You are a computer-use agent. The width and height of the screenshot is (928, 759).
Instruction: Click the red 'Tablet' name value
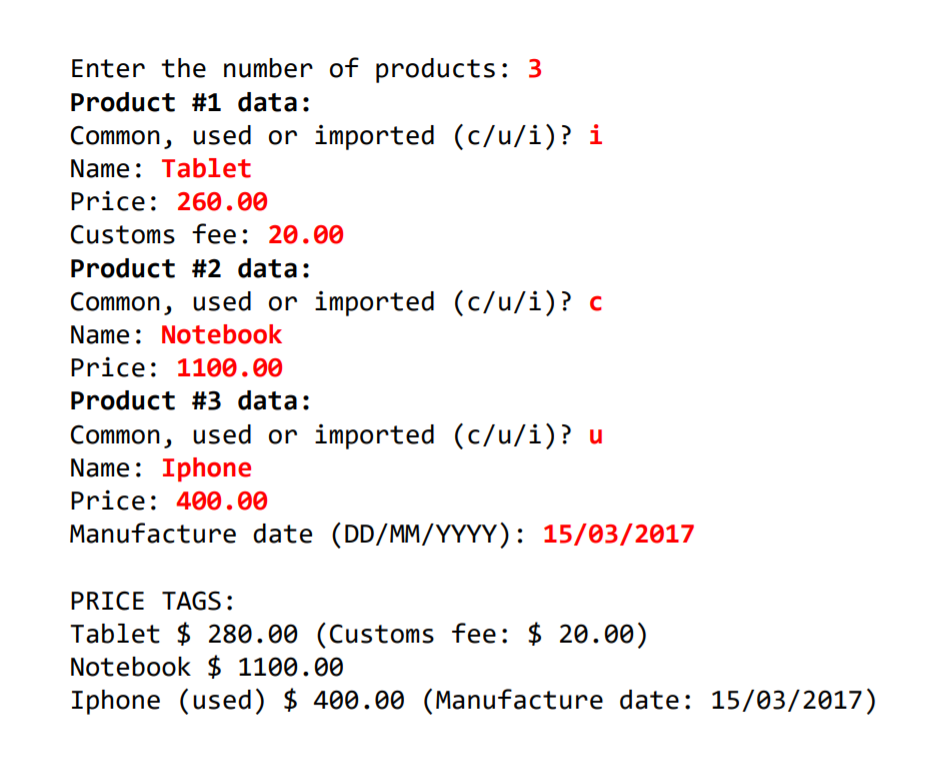207,169
